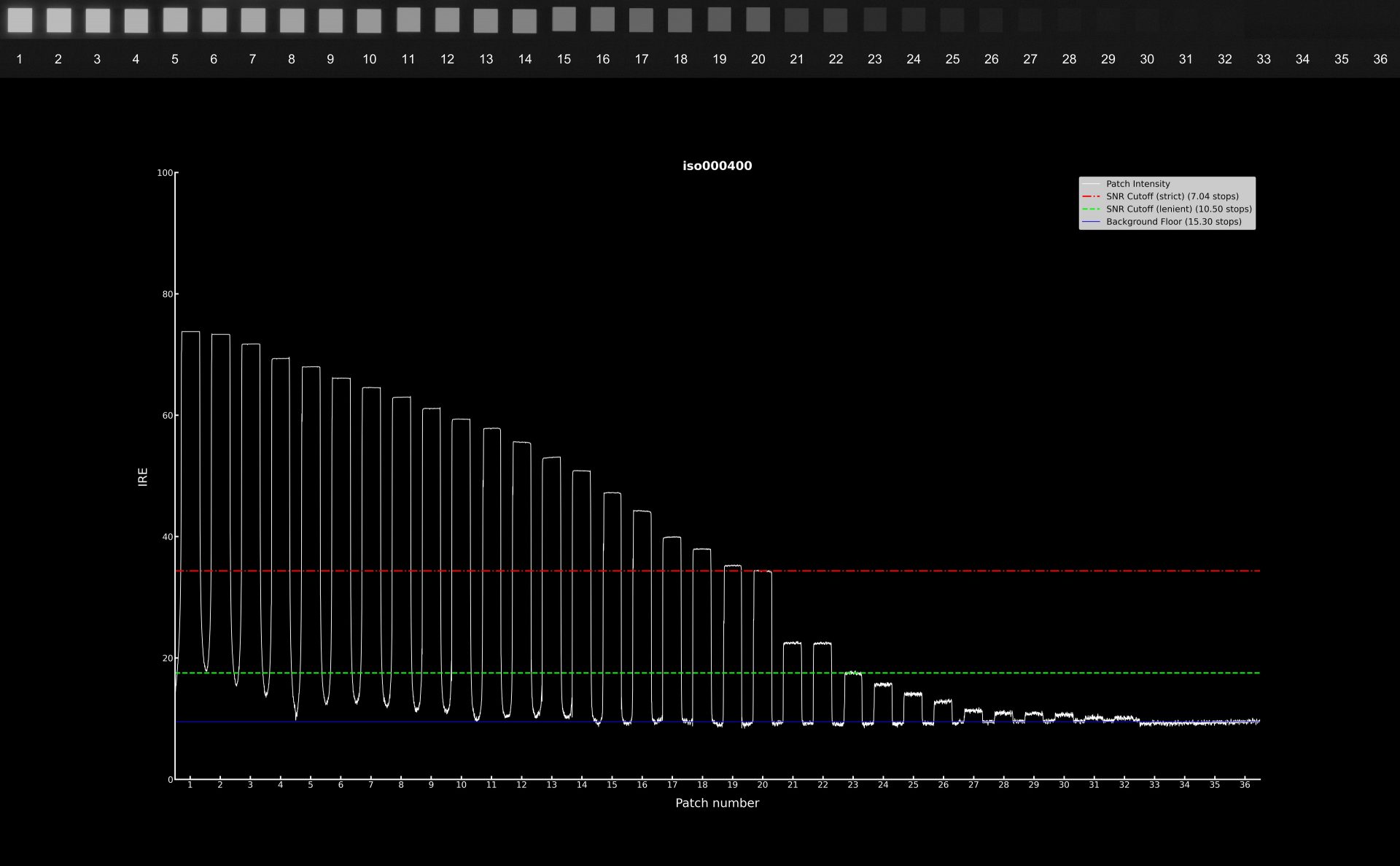Click the 100 tick on IRE axis
This screenshot has width=1400, height=866.
point(165,173)
